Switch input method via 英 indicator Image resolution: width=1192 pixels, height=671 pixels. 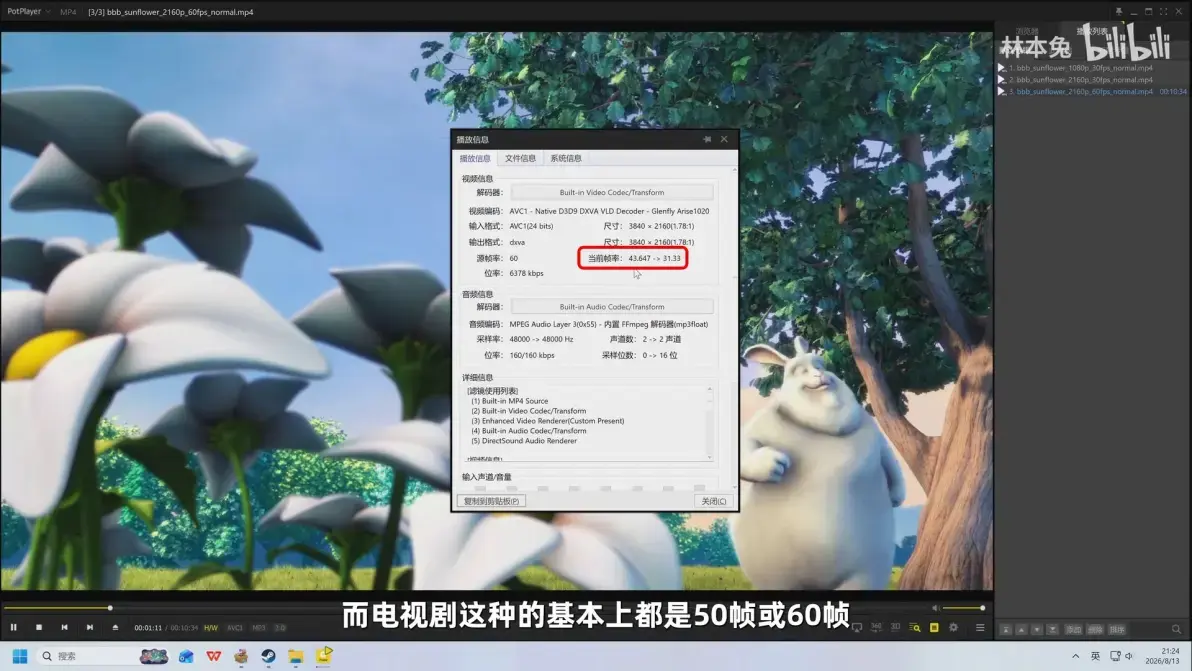pos(1095,656)
